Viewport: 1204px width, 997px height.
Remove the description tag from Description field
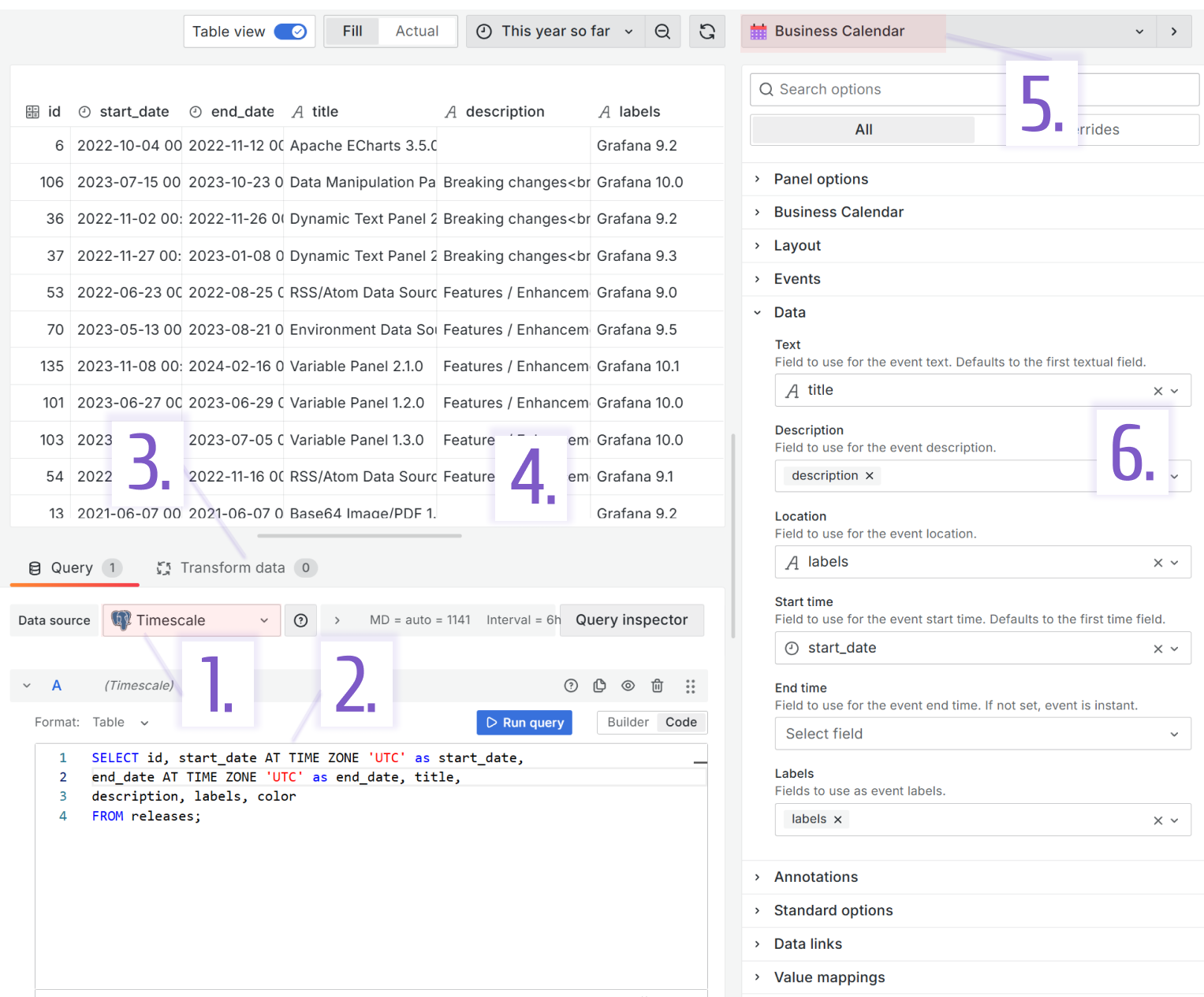870,476
